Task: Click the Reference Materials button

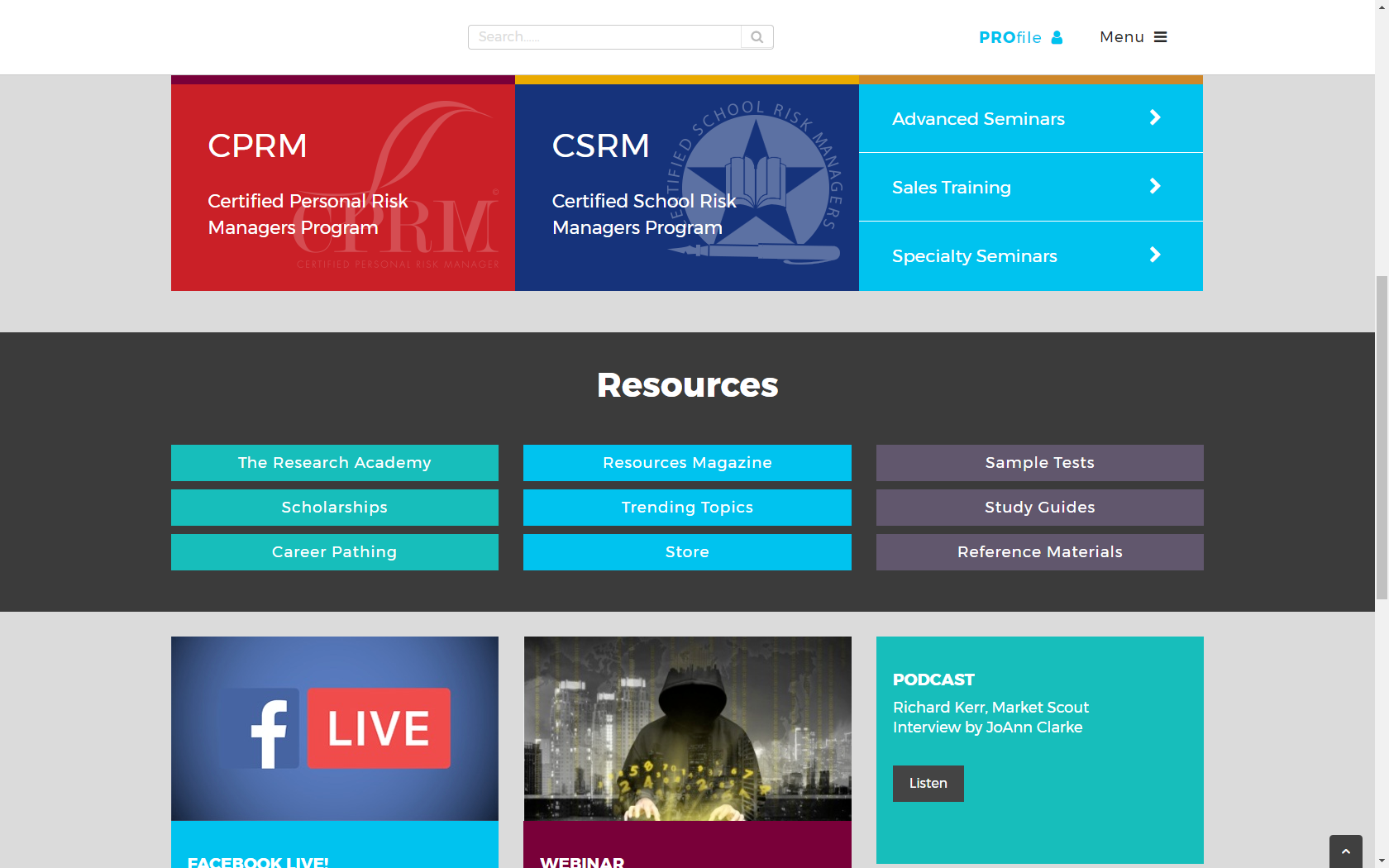Action: pyautogui.click(x=1040, y=552)
